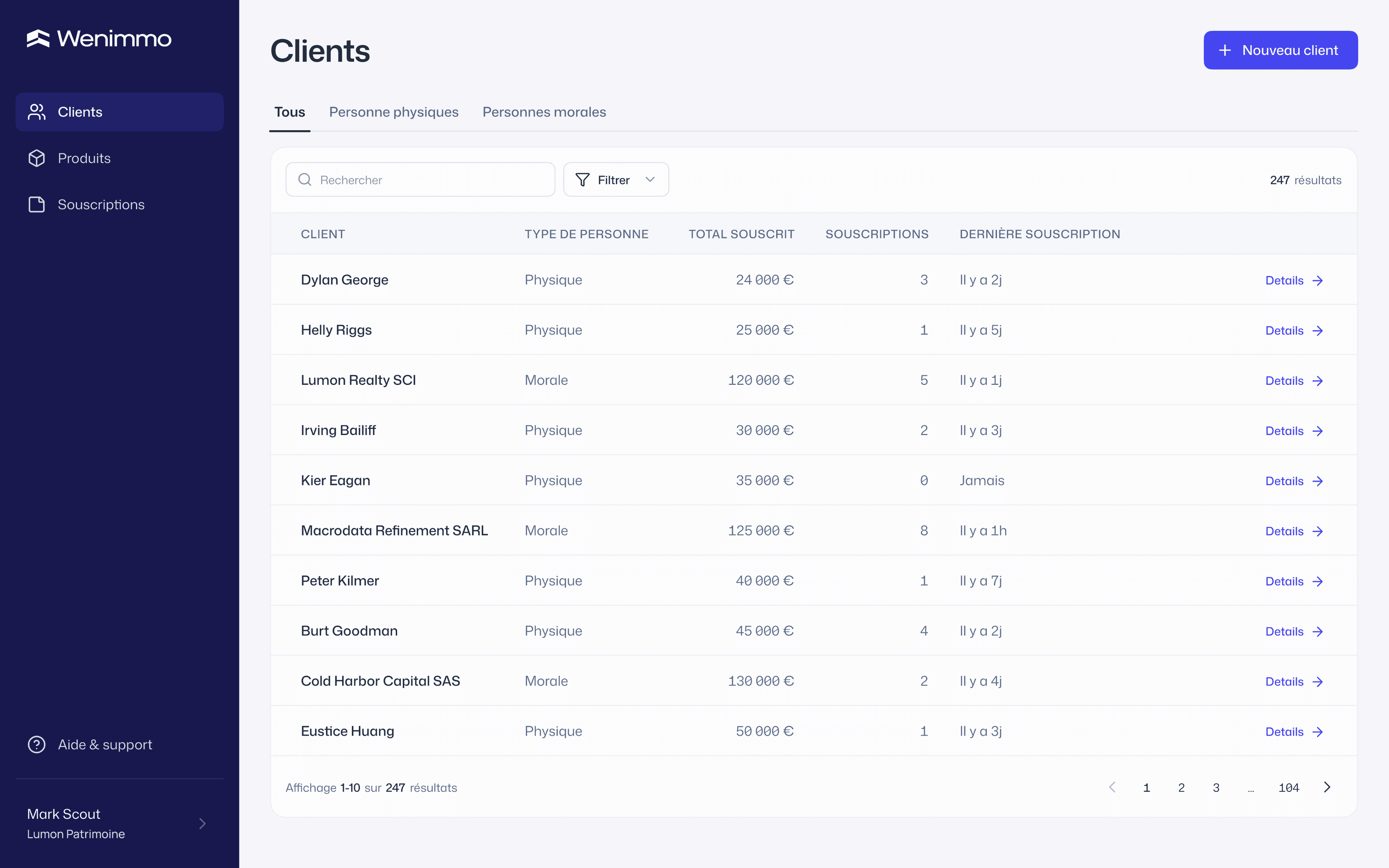
Task: Click the arrow icon in Eustice Huang's row
Action: 1318,731
